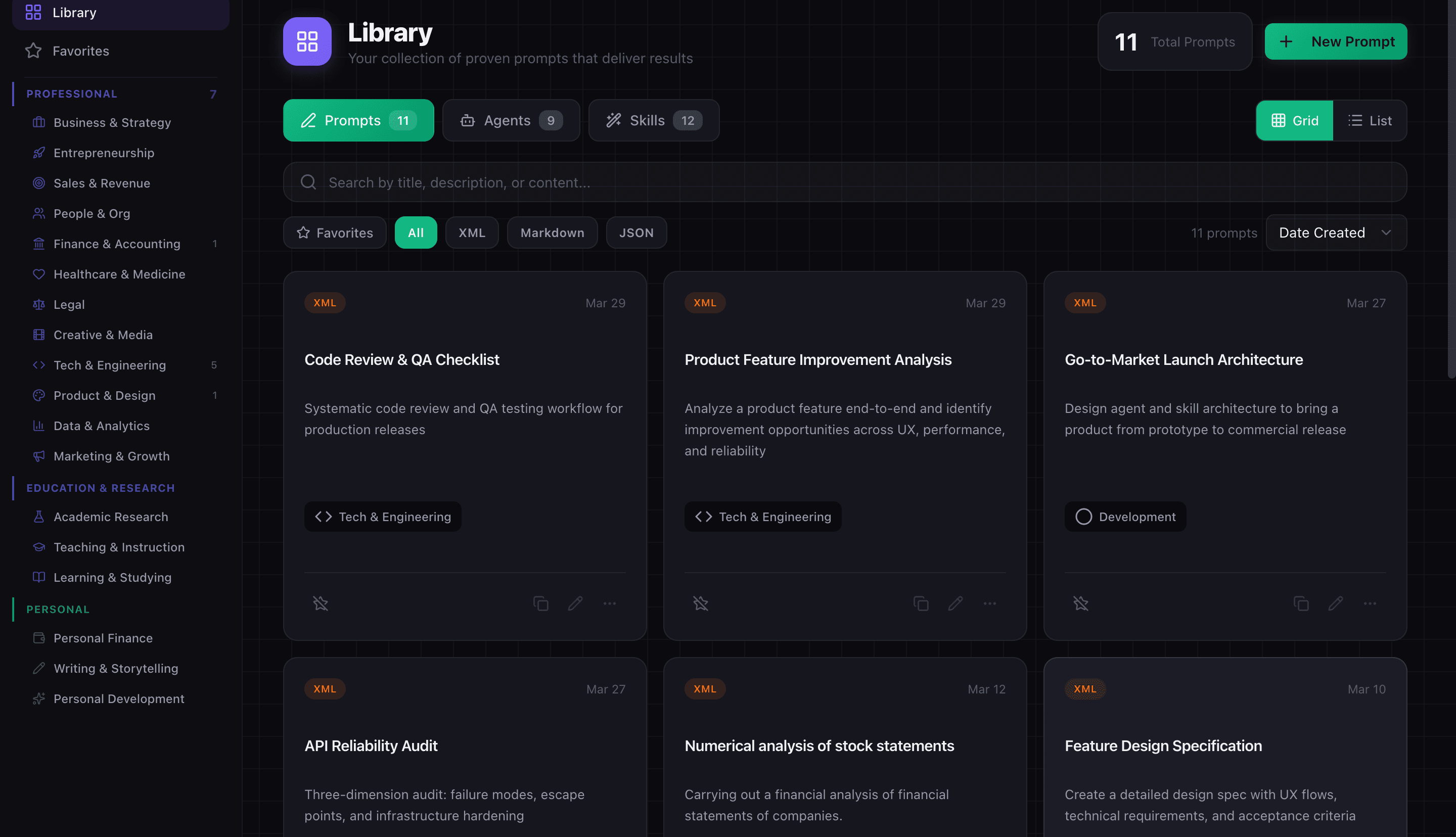Collapse the Education & Research section header
The image size is (1456, 837).
coord(120,487)
